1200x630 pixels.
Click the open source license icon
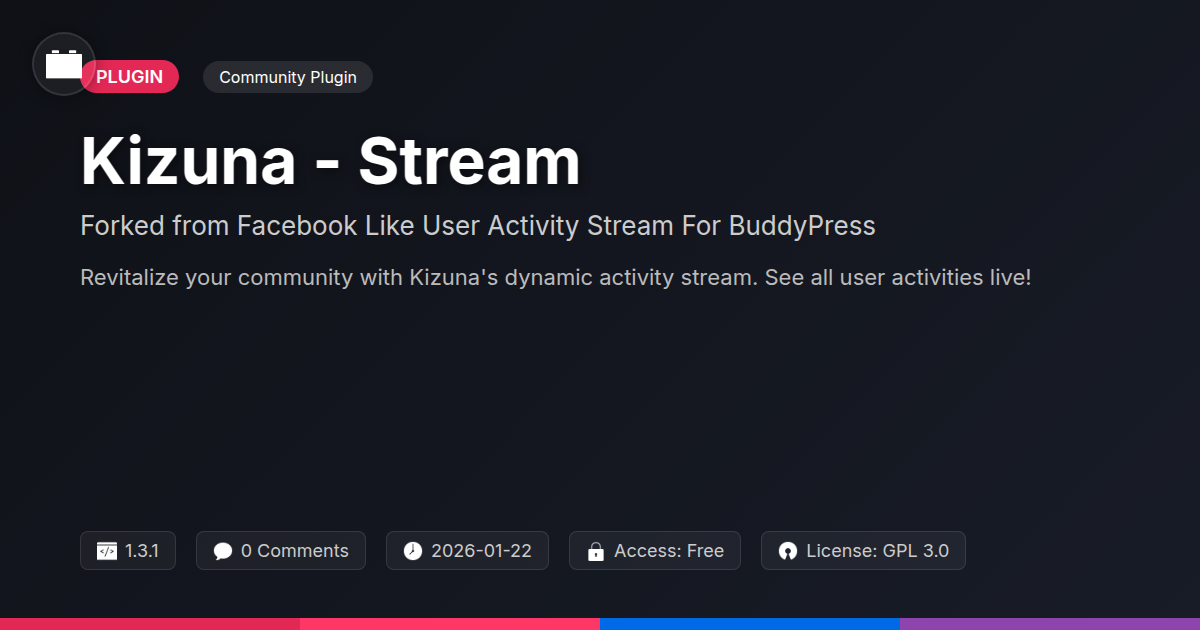[788, 551]
